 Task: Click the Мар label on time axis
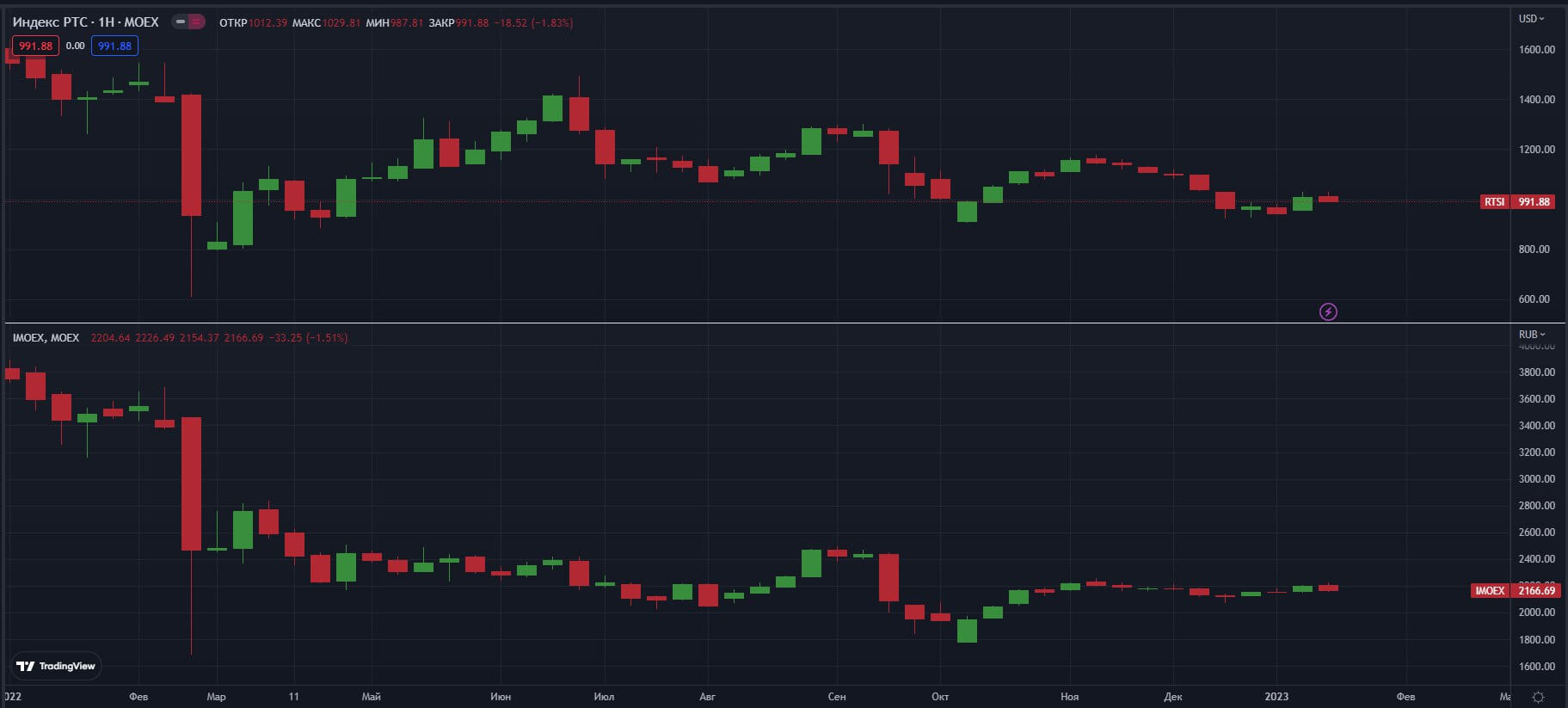click(216, 696)
